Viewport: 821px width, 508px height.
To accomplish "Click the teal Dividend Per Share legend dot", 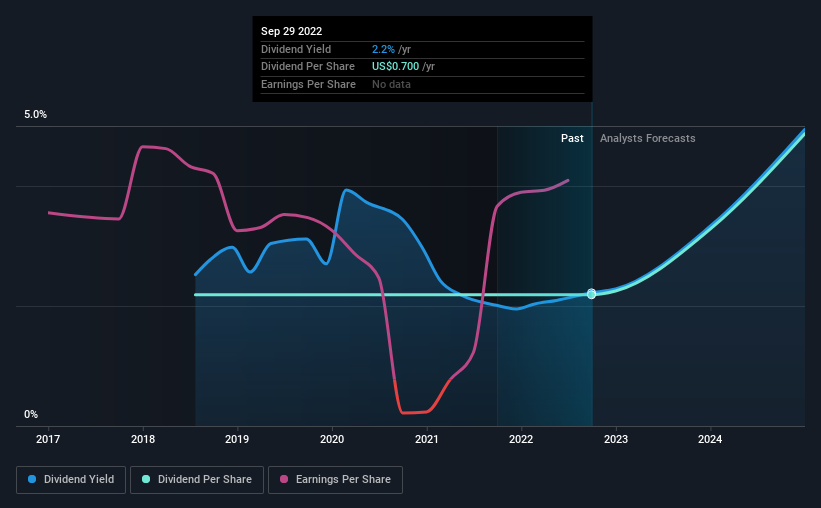I will [x=146, y=479].
